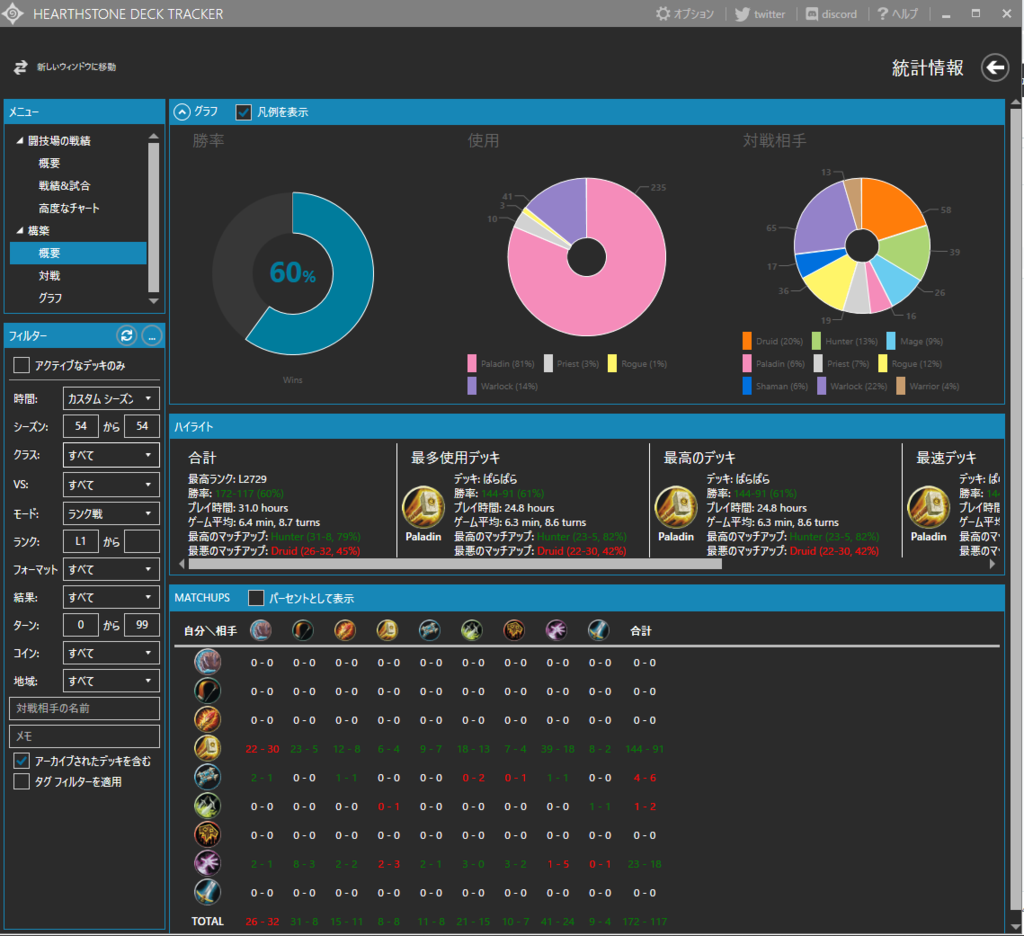The image size is (1024, 936).
Task: Open オプション gear in the title bar
Action: coord(684,14)
